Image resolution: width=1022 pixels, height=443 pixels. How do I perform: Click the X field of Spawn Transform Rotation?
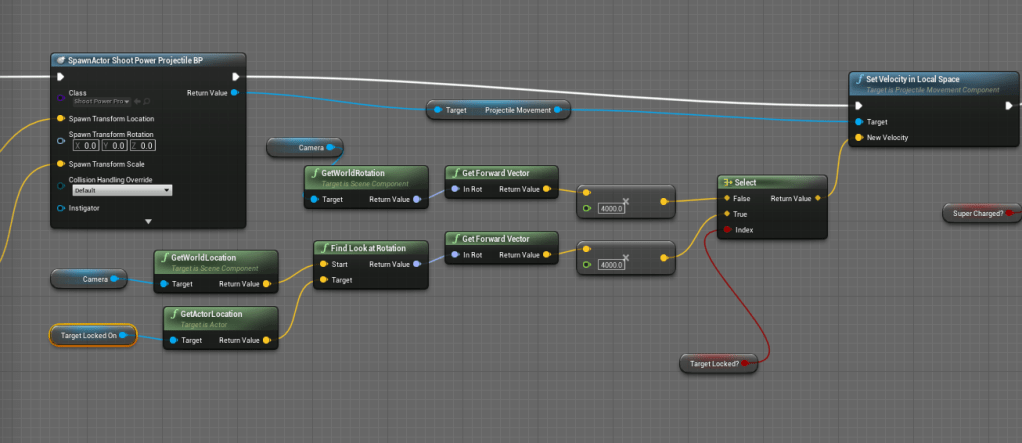click(87, 146)
